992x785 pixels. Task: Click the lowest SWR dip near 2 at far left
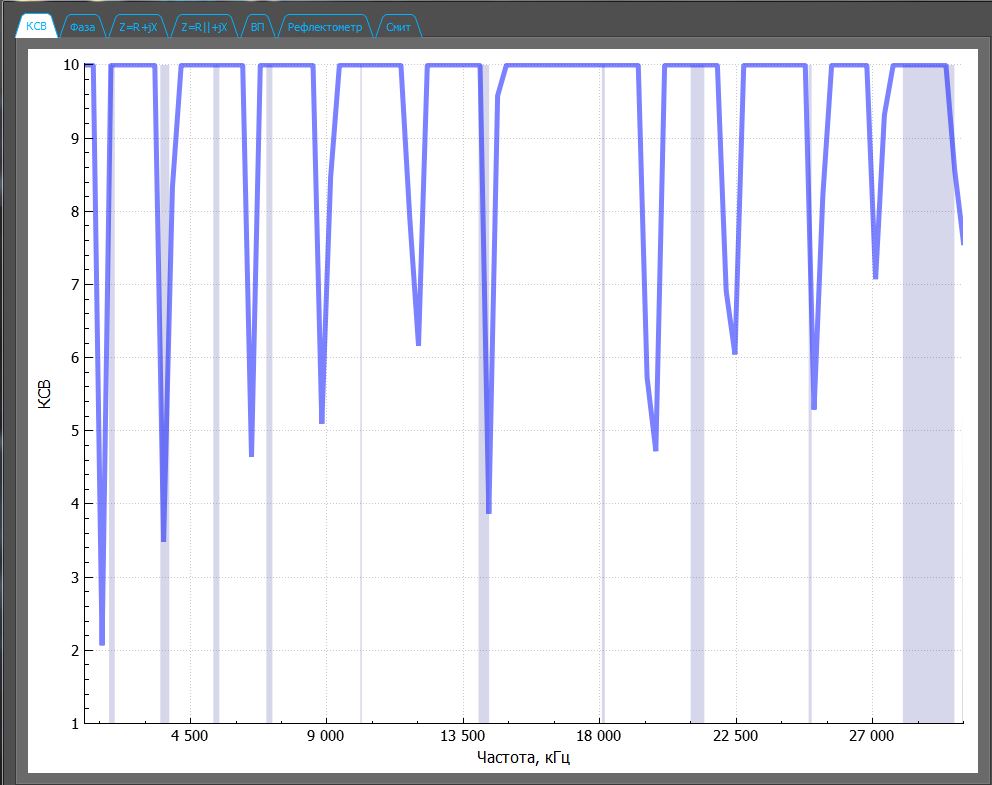102,643
